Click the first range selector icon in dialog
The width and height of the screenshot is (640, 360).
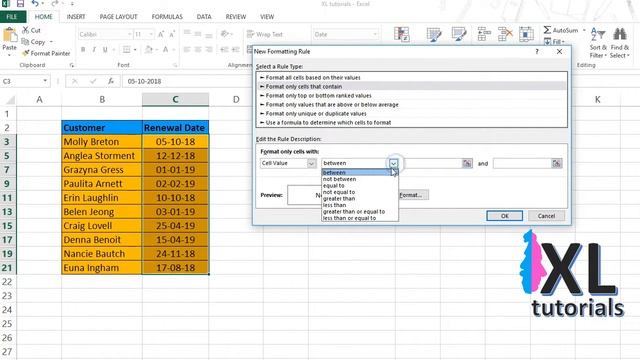[x=467, y=163]
